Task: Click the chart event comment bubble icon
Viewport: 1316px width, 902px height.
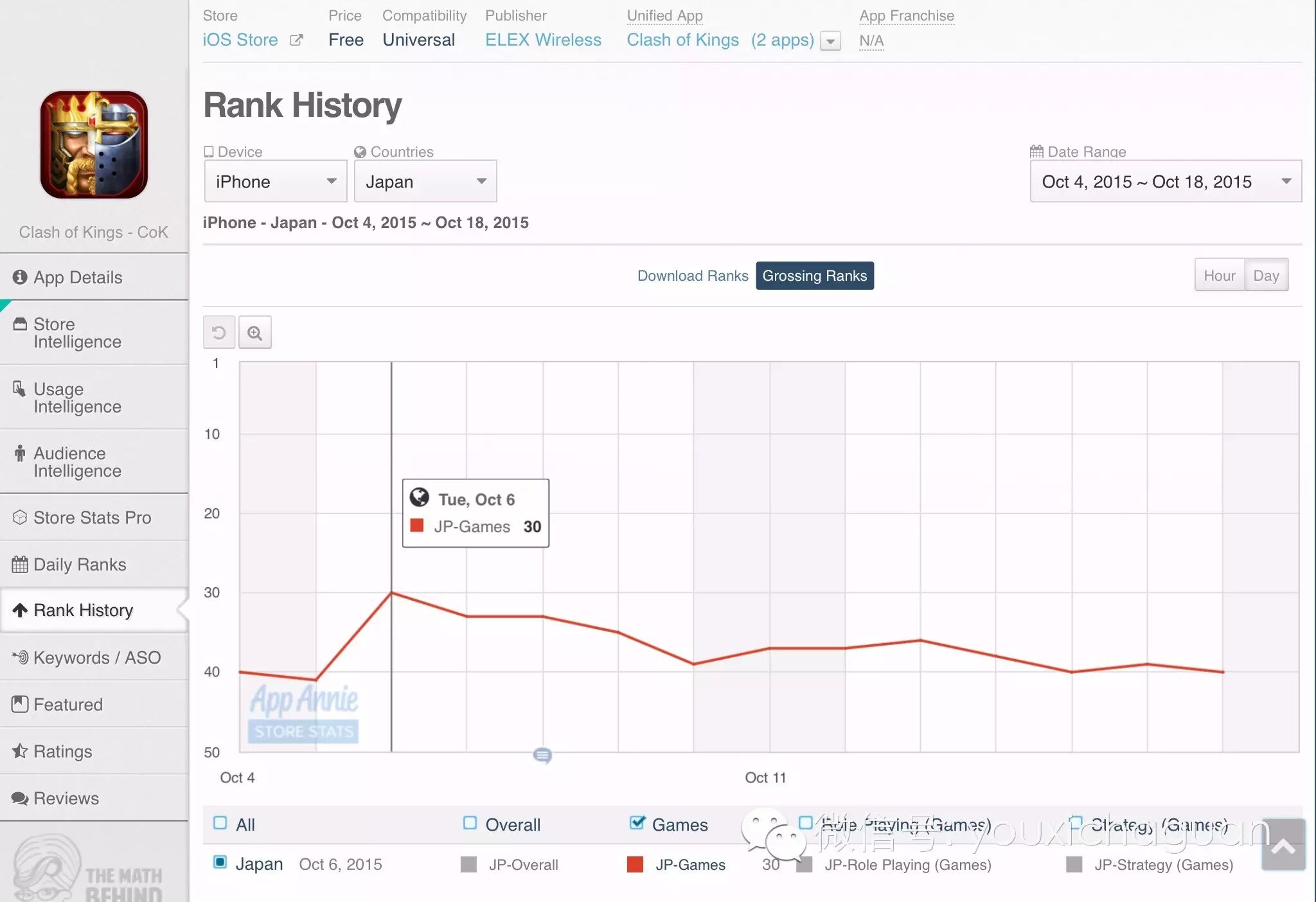Action: coord(542,755)
